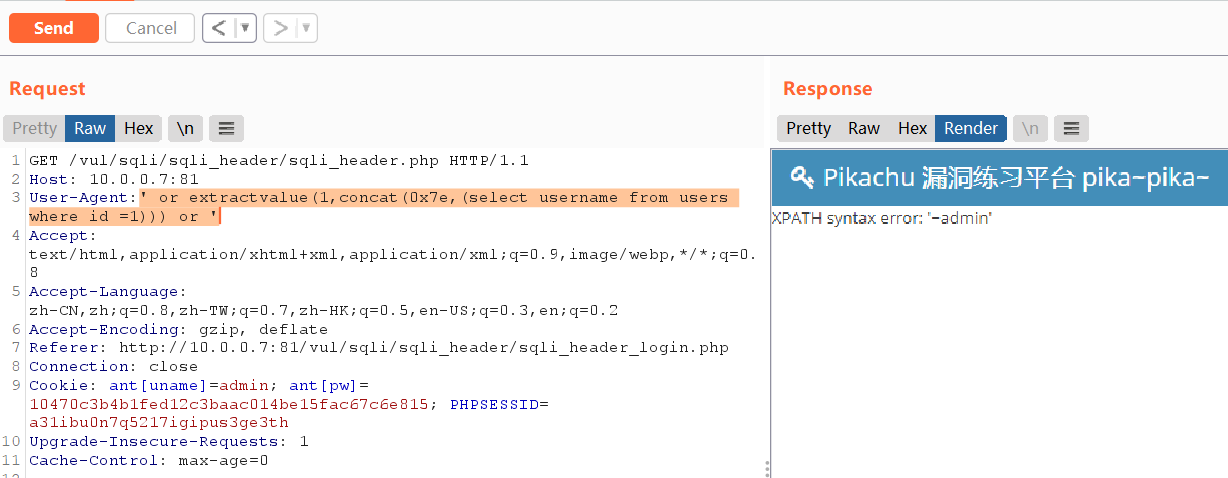The image size is (1228, 478).
Task: Switch Response view to Pretty tab
Action: pyautogui.click(x=808, y=128)
